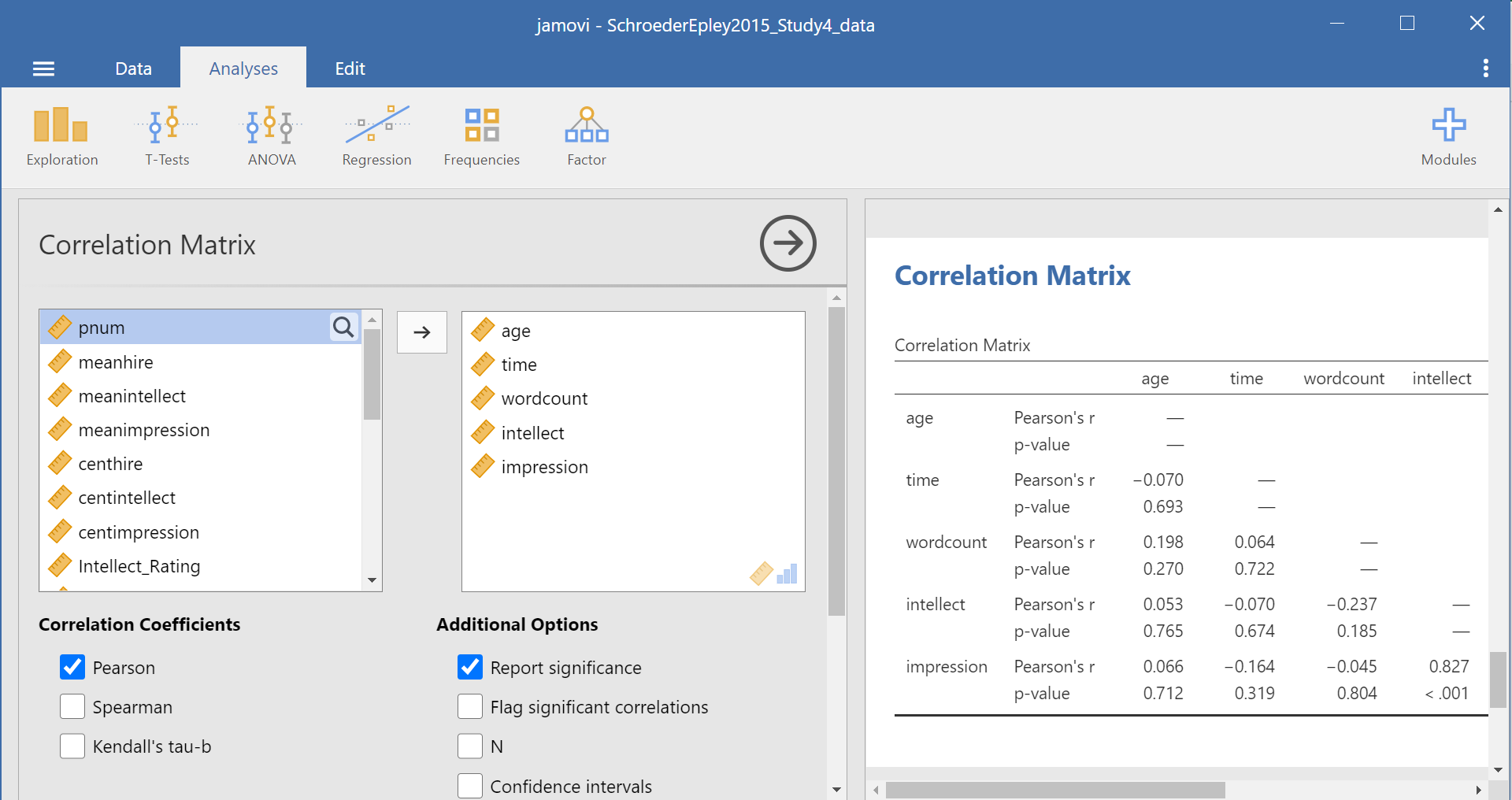Open the hamburger main menu
Viewport: 1512px width, 800px height.
[43, 69]
